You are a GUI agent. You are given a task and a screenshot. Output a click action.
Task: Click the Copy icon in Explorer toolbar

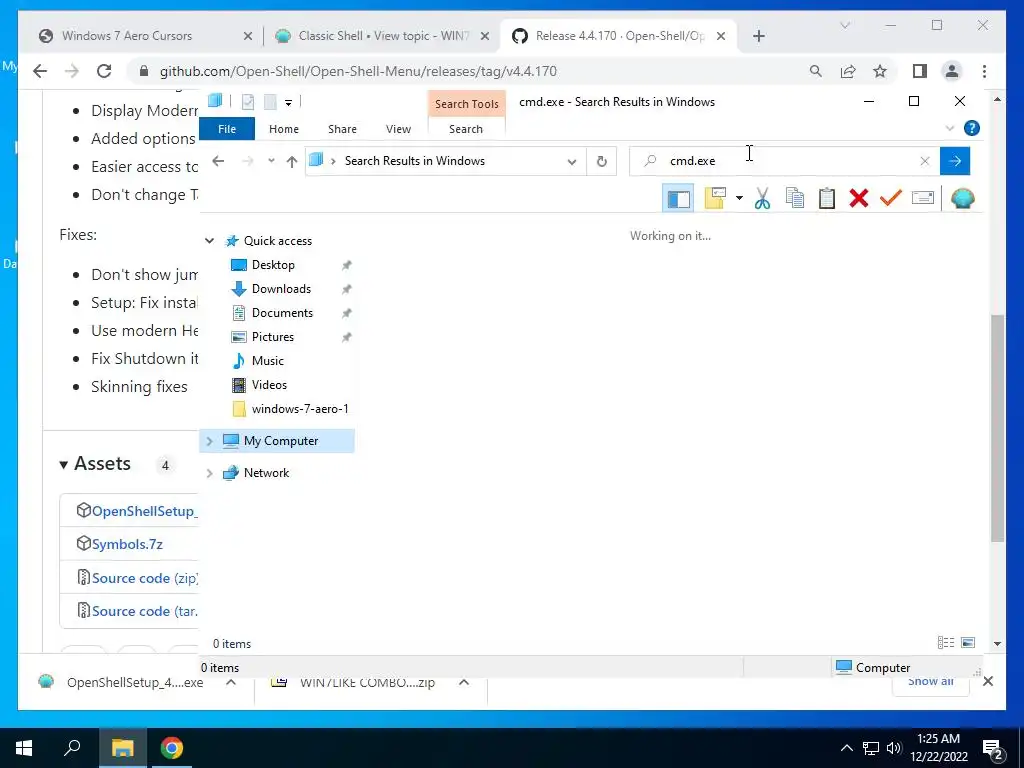pyautogui.click(x=794, y=198)
